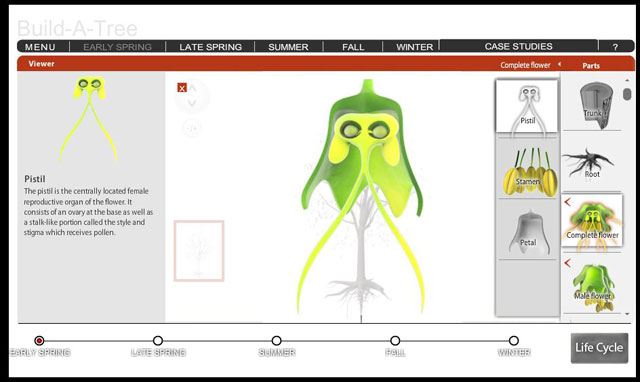Open the help question mark icon
The image size is (640, 382).
point(615,47)
